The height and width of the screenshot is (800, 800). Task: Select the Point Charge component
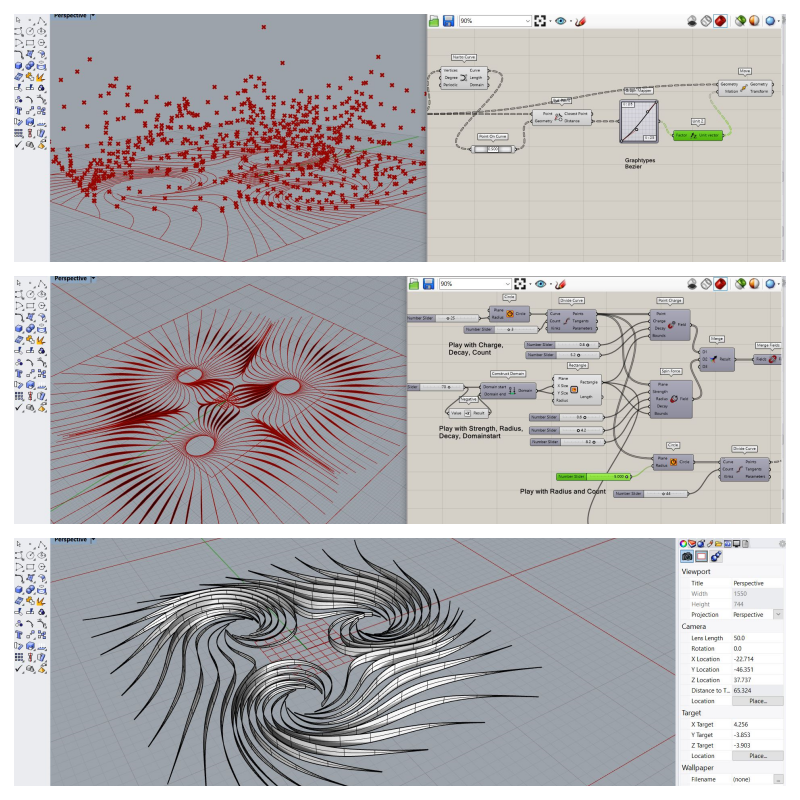pos(670,324)
